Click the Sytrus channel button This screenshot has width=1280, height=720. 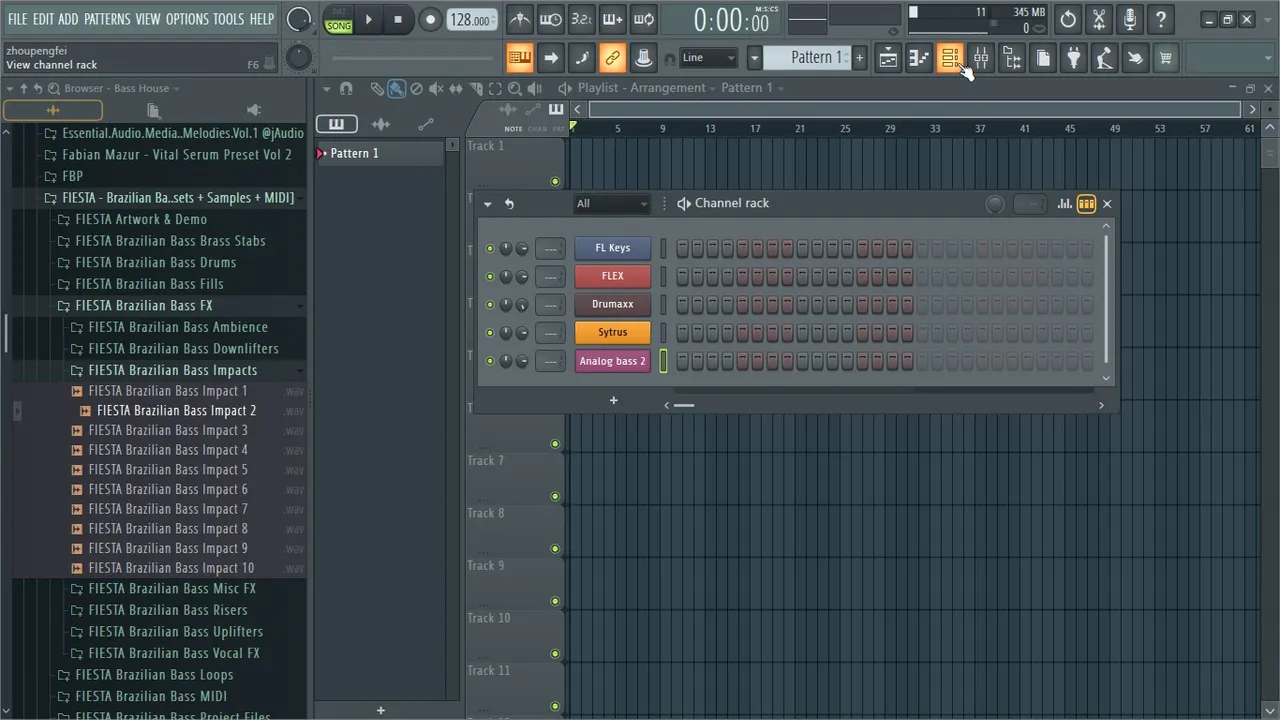613,333
